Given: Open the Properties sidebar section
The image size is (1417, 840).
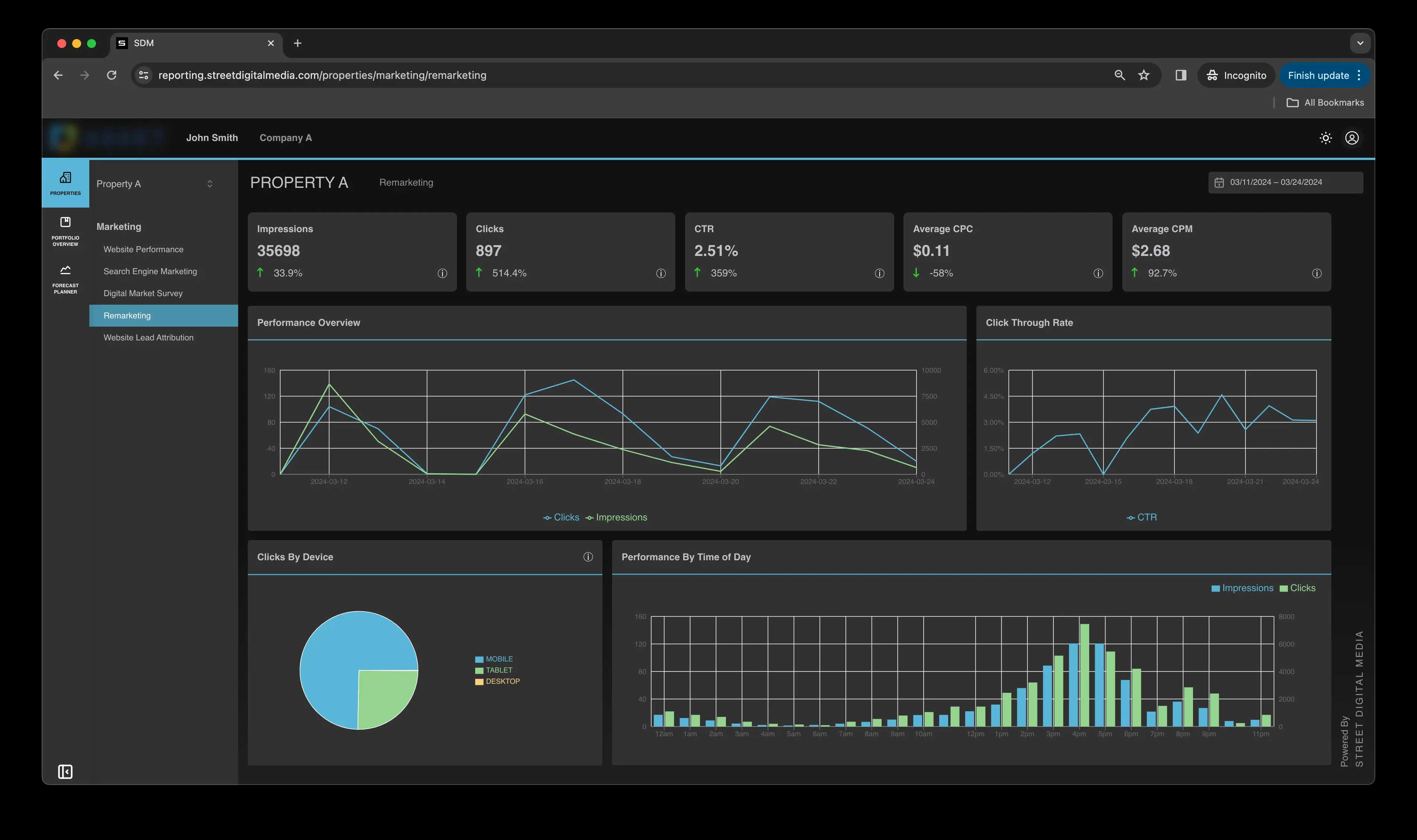Looking at the screenshot, I should 65,183.
